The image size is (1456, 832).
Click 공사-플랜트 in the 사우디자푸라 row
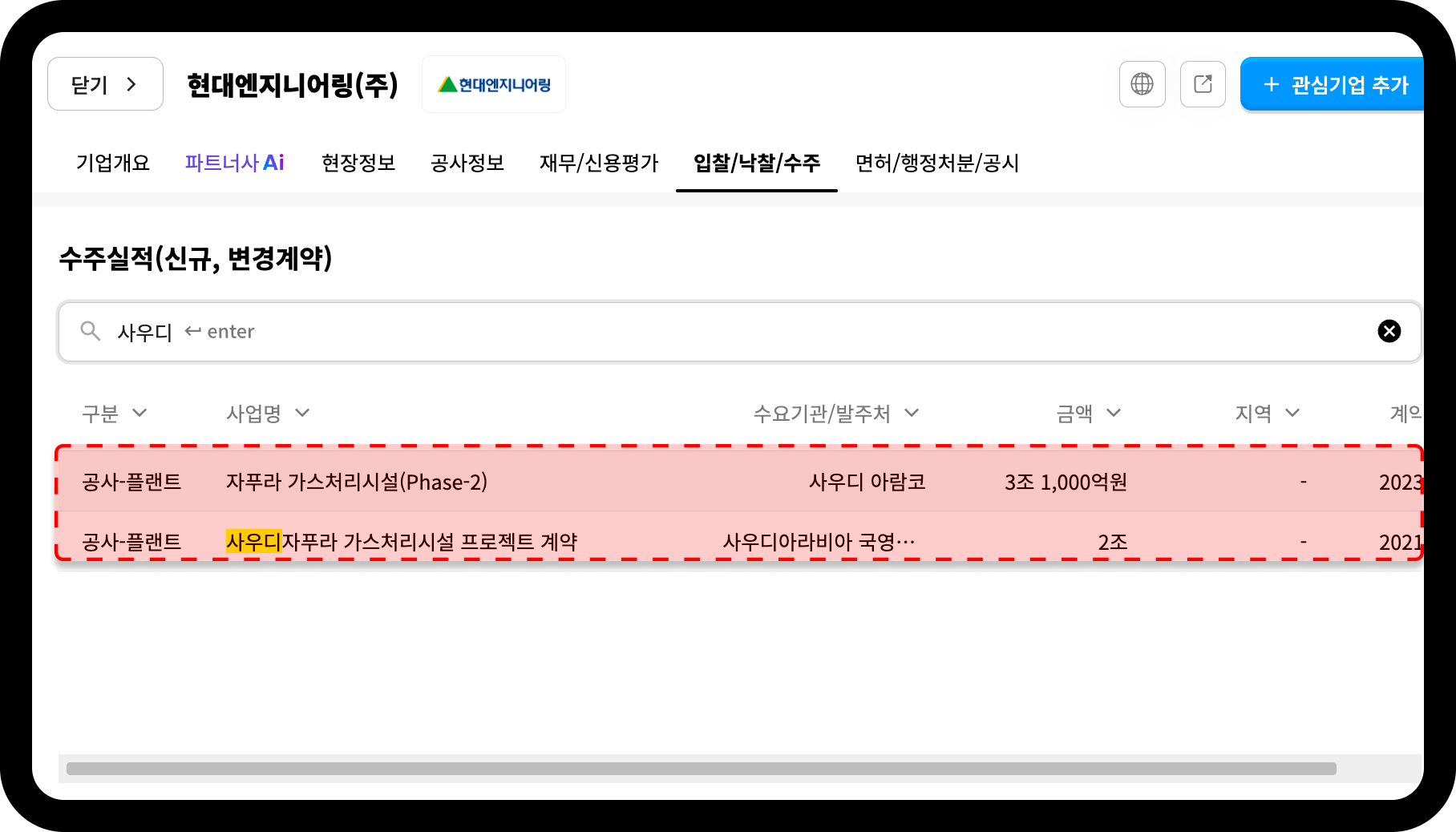click(131, 542)
